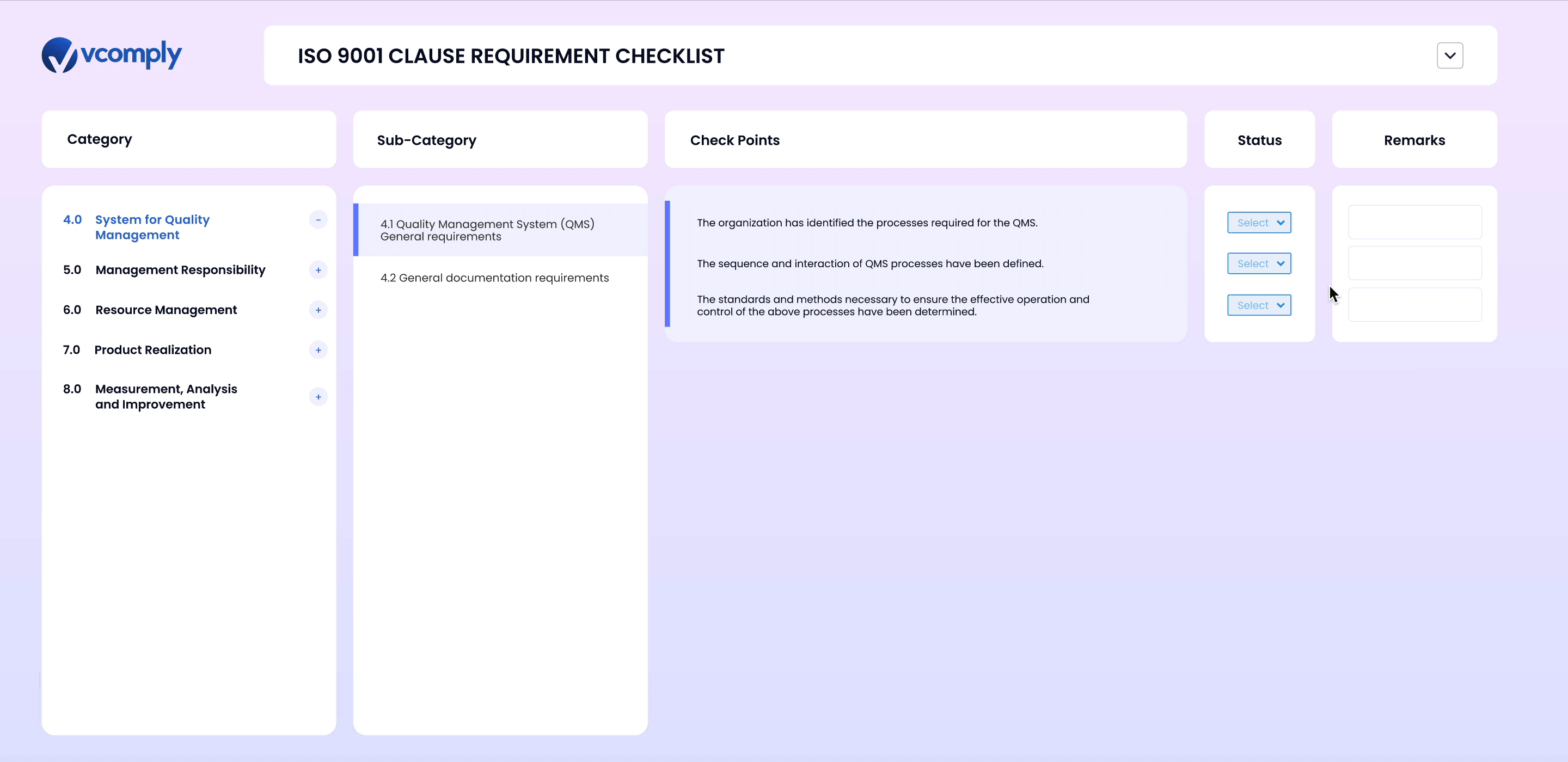Open the checklist title dropdown chevron

1449,56
